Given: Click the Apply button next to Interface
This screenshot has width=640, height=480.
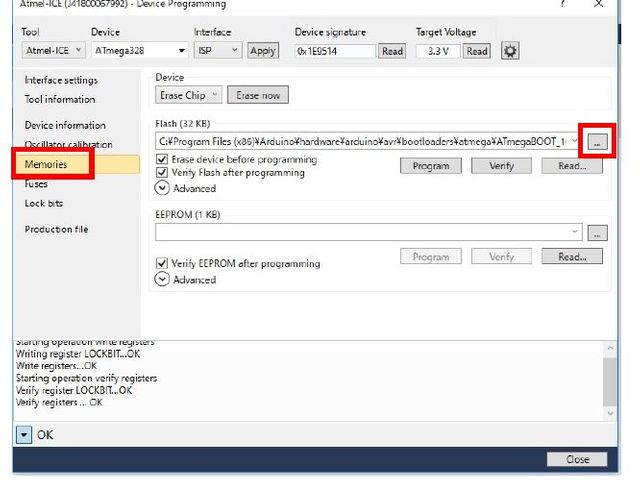Looking at the screenshot, I should 263,51.
